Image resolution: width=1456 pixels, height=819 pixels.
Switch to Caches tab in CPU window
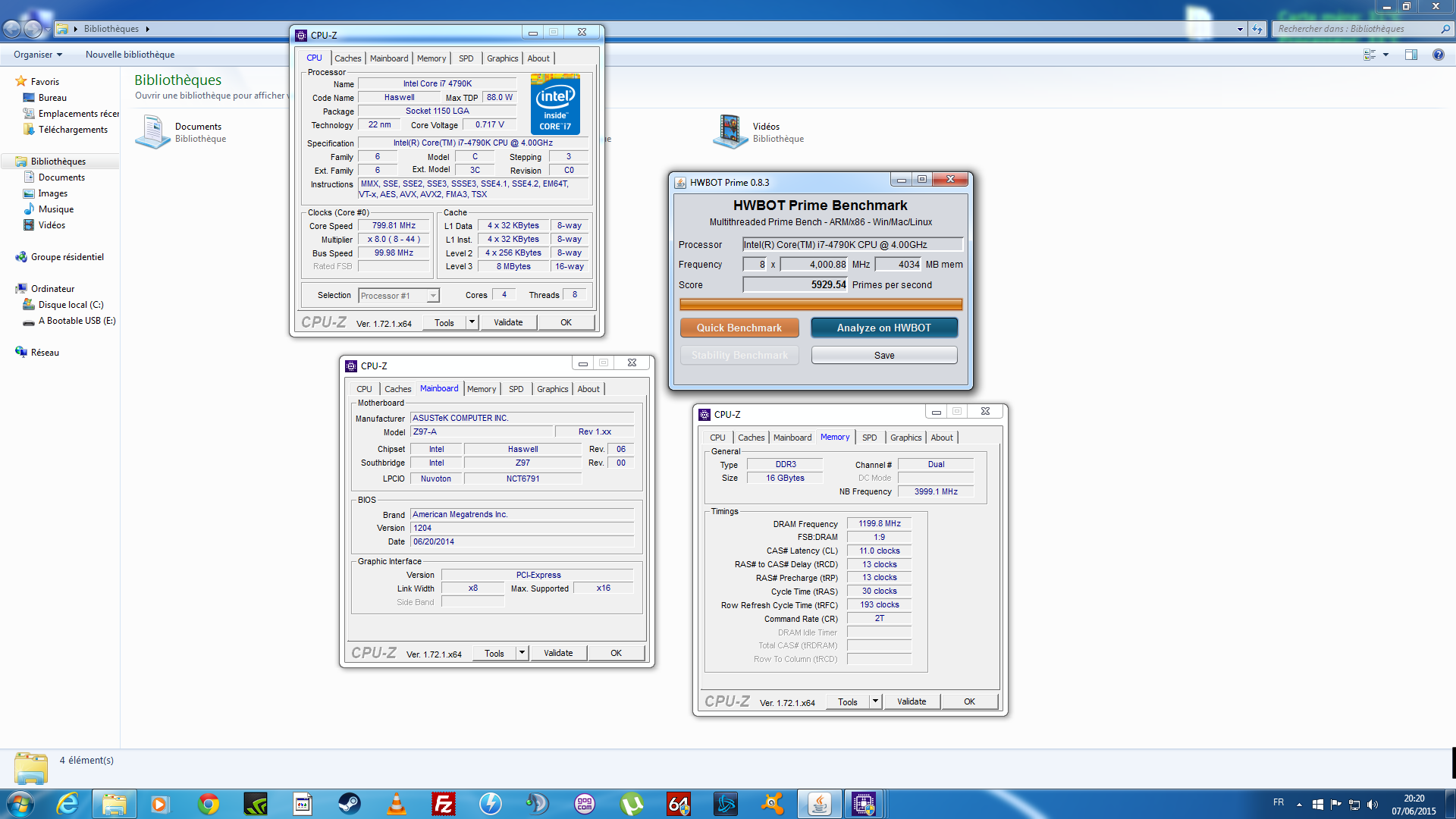(x=348, y=58)
